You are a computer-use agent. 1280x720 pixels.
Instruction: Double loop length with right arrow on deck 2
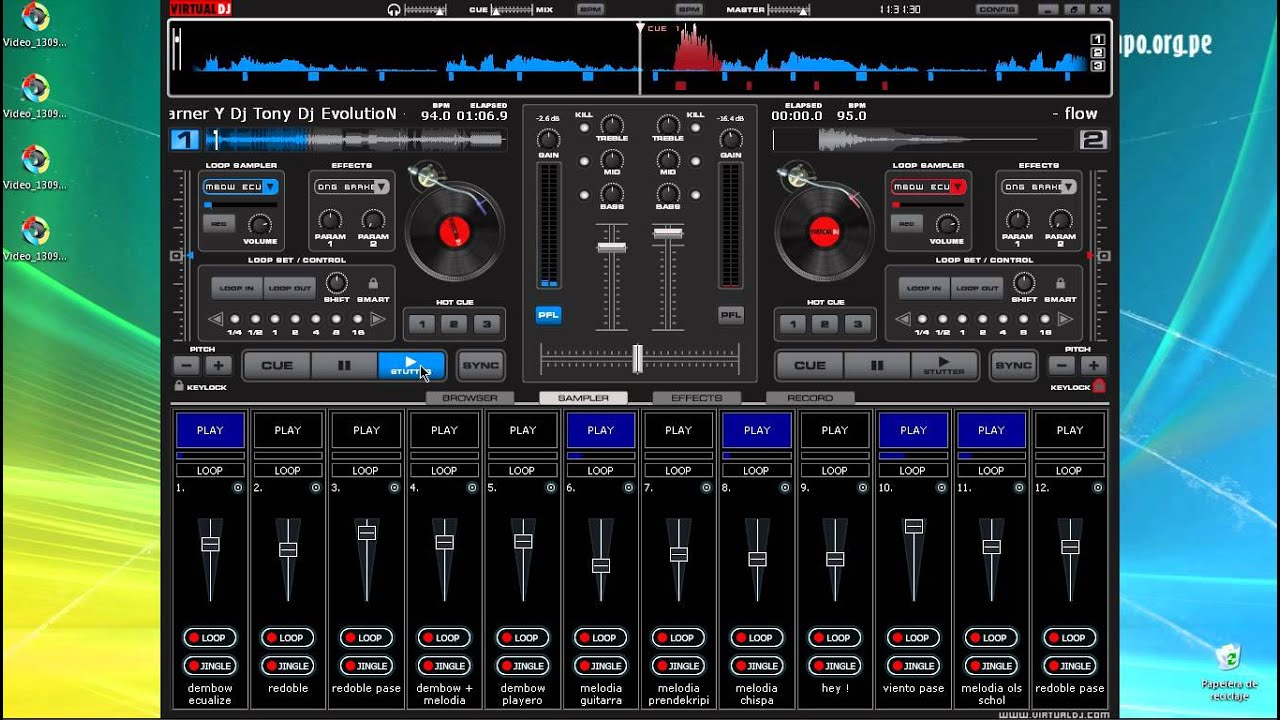pyautogui.click(x=1066, y=320)
